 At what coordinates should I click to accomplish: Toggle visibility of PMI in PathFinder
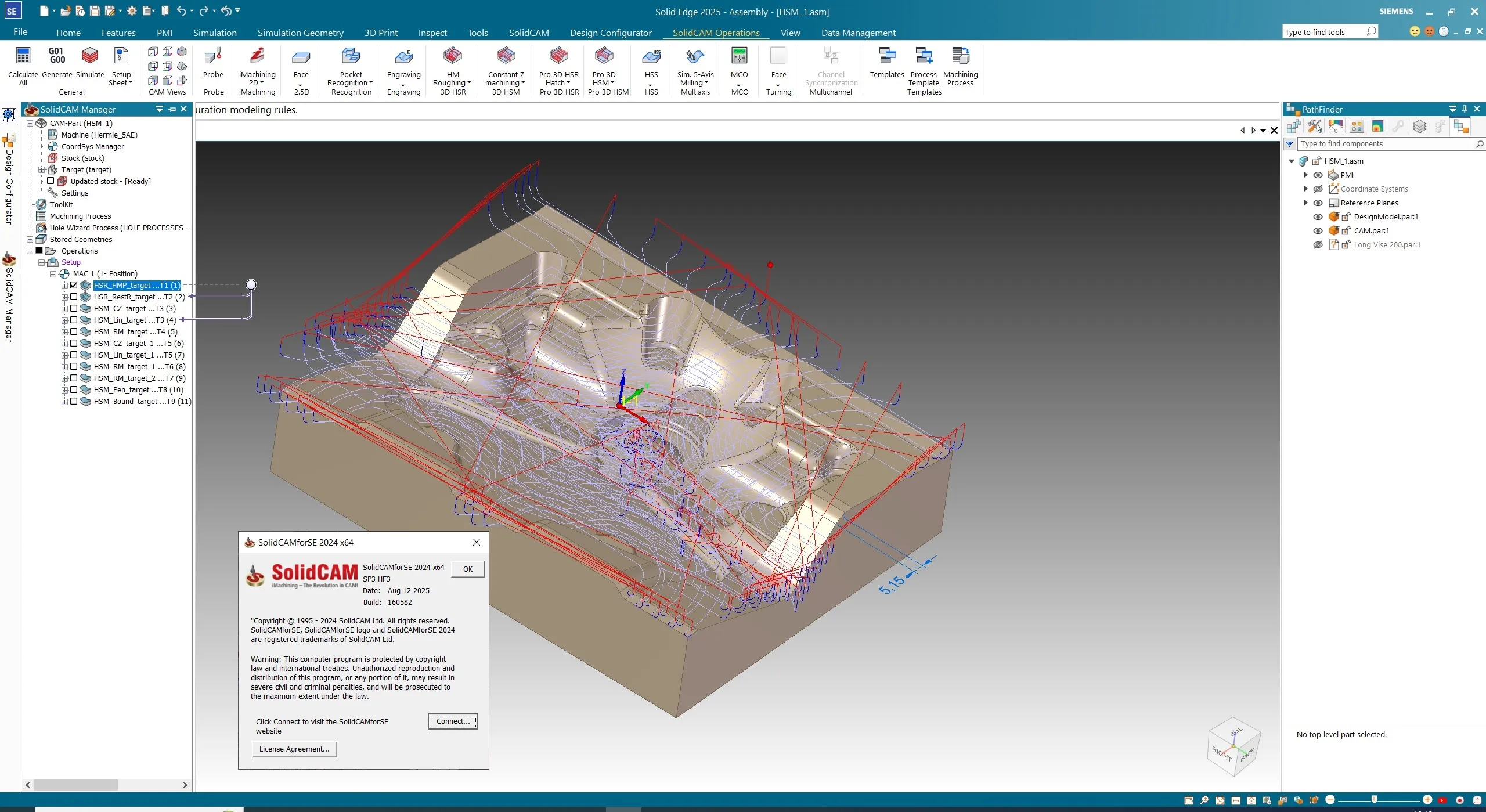1318,175
